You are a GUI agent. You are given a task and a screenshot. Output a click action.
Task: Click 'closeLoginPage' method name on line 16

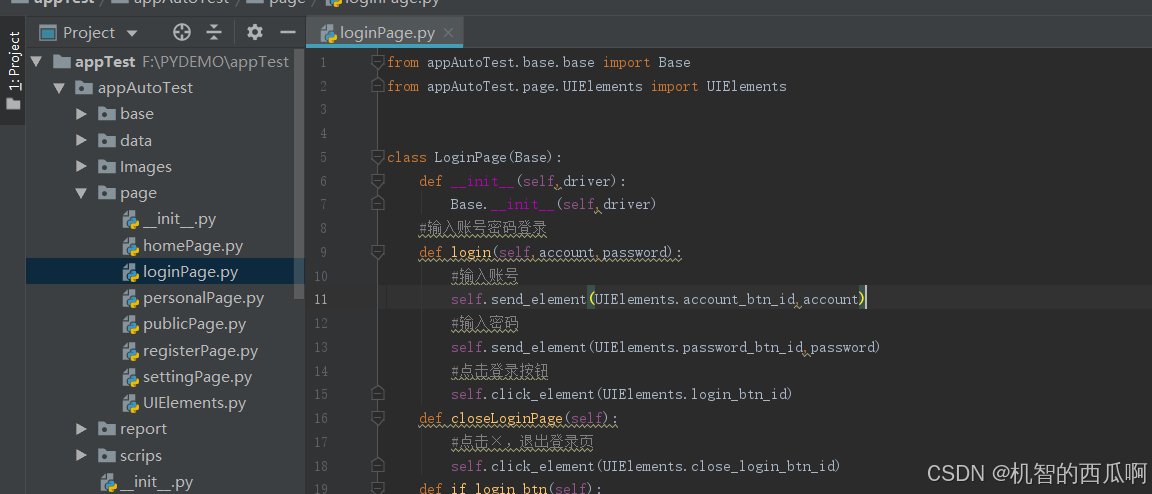(x=506, y=418)
